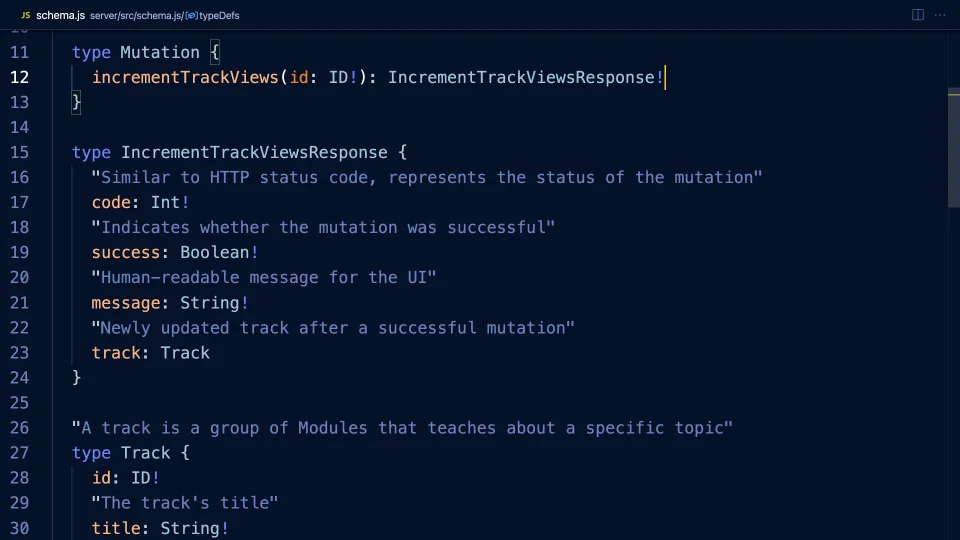The height and width of the screenshot is (540, 960).
Task: Click the Track return type on line 23
Action: tap(185, 352)
